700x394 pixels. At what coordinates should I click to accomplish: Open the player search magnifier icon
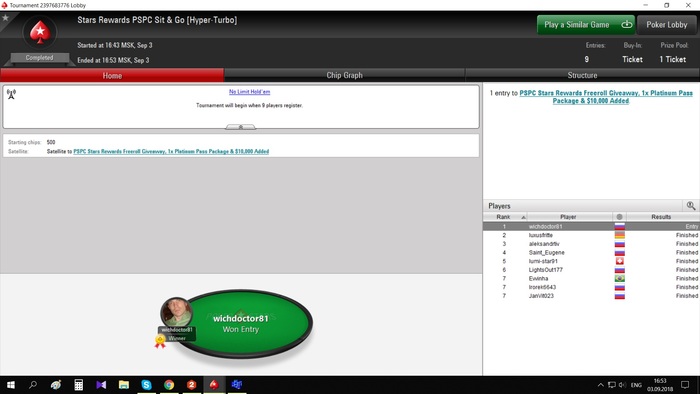(691, 205)
